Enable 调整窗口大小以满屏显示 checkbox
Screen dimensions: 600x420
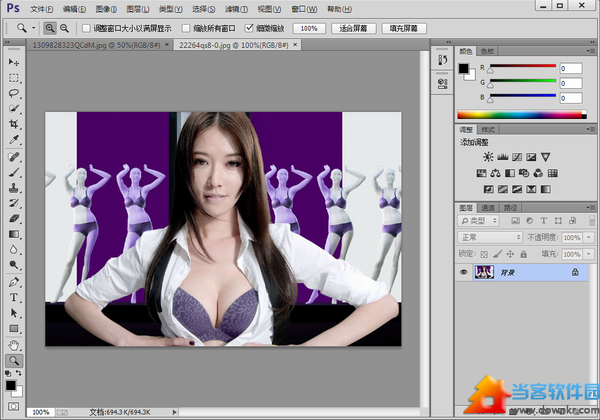point(86,28)
